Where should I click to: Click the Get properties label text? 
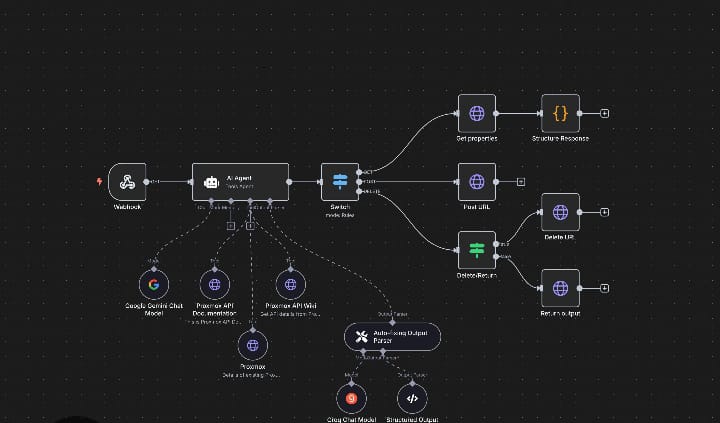click(x=477, y=138)
